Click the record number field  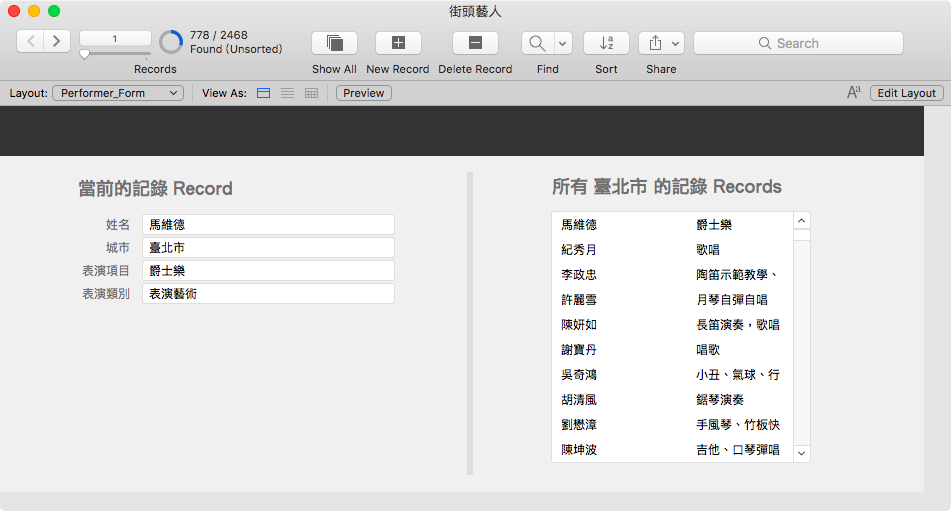pos(115,38)
